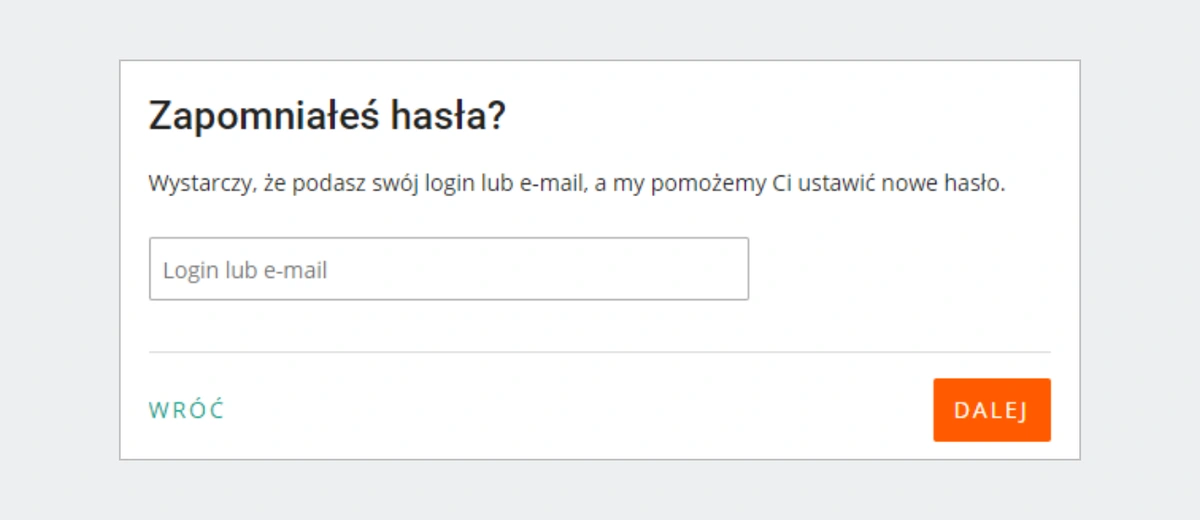1200x520 pixels.
Task: Click white space between WRÓĆ and DALEJ
Action: coord(580,410)
